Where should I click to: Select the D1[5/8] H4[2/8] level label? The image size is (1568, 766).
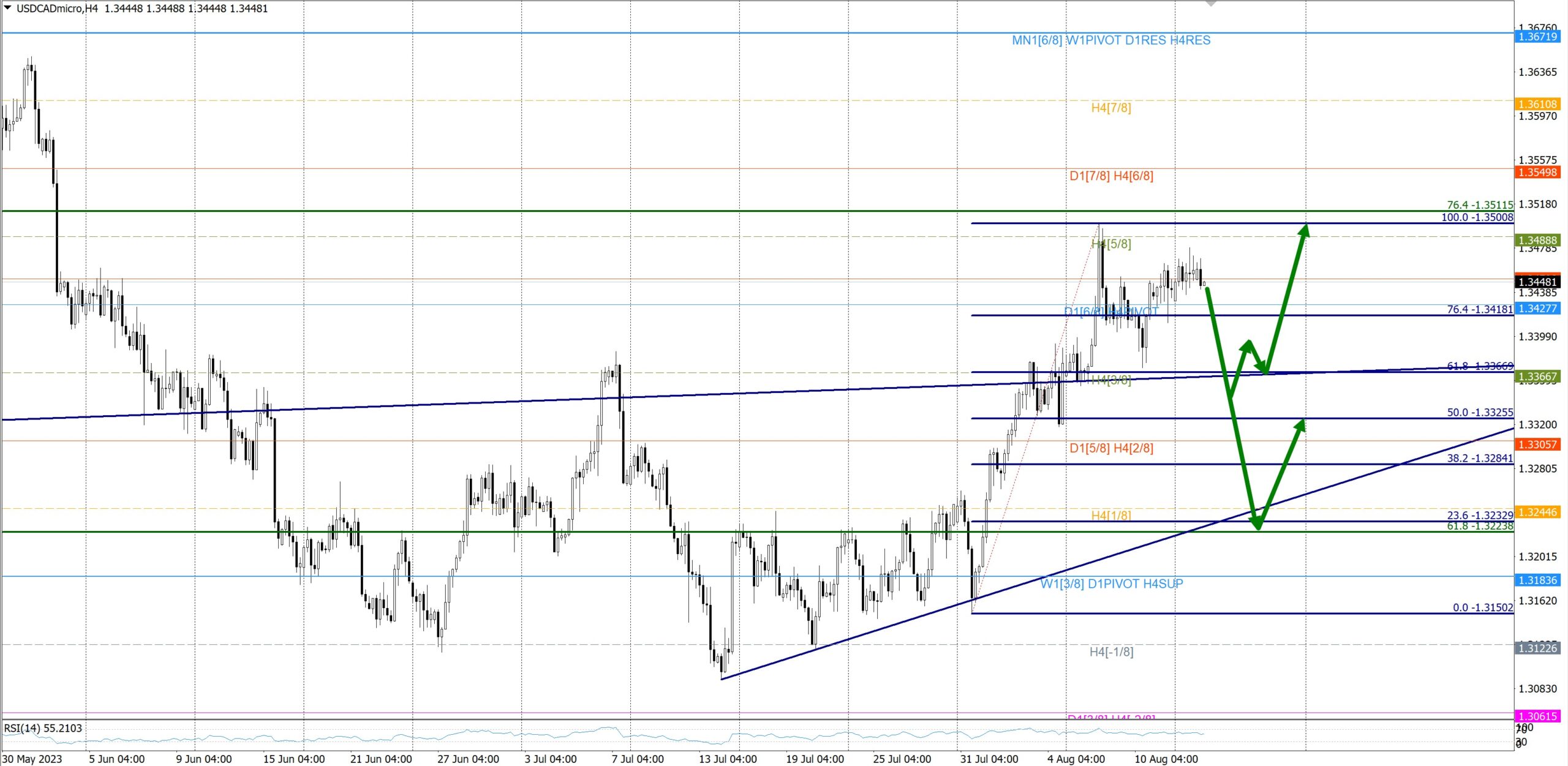point(1110,448)
